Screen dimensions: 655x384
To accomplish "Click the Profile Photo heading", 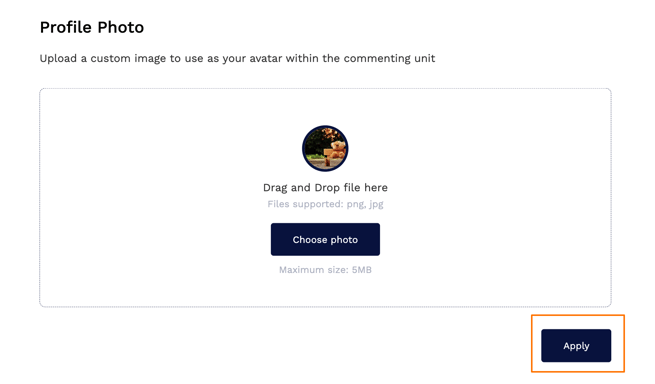I will tap(92, 27).
